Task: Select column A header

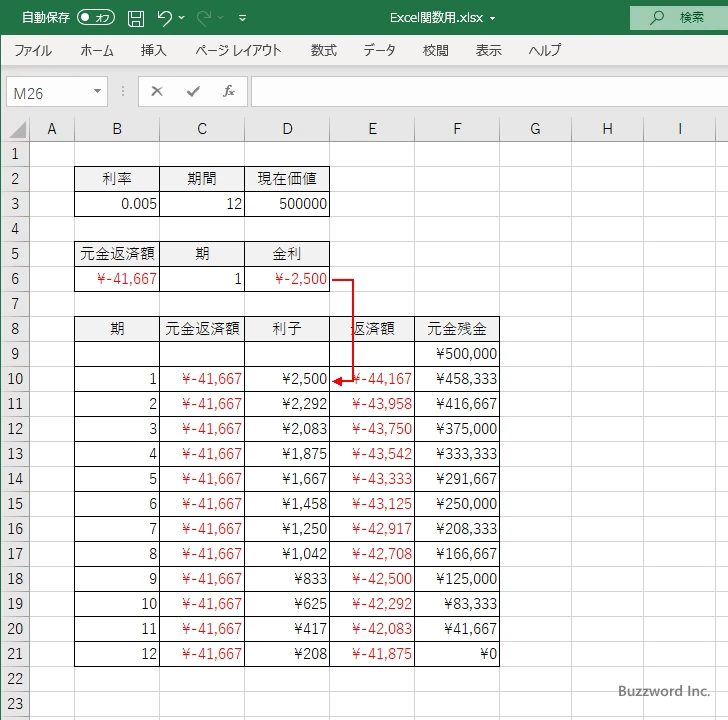Action: pyautogui.click(x=52, y=129)
